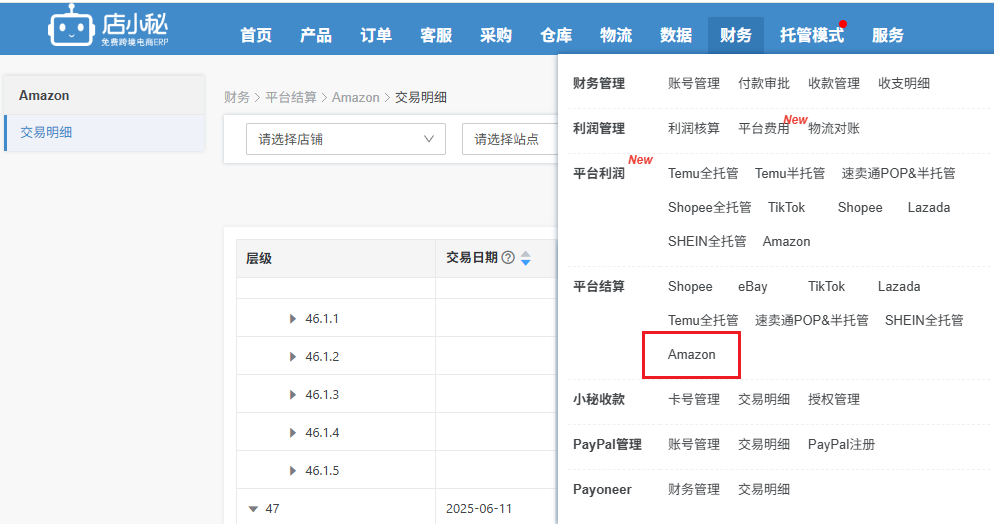Open Lazada under 平台结算
Viewport: 994px width, 524px height.
pyautogui.click(x=899, y=286)
